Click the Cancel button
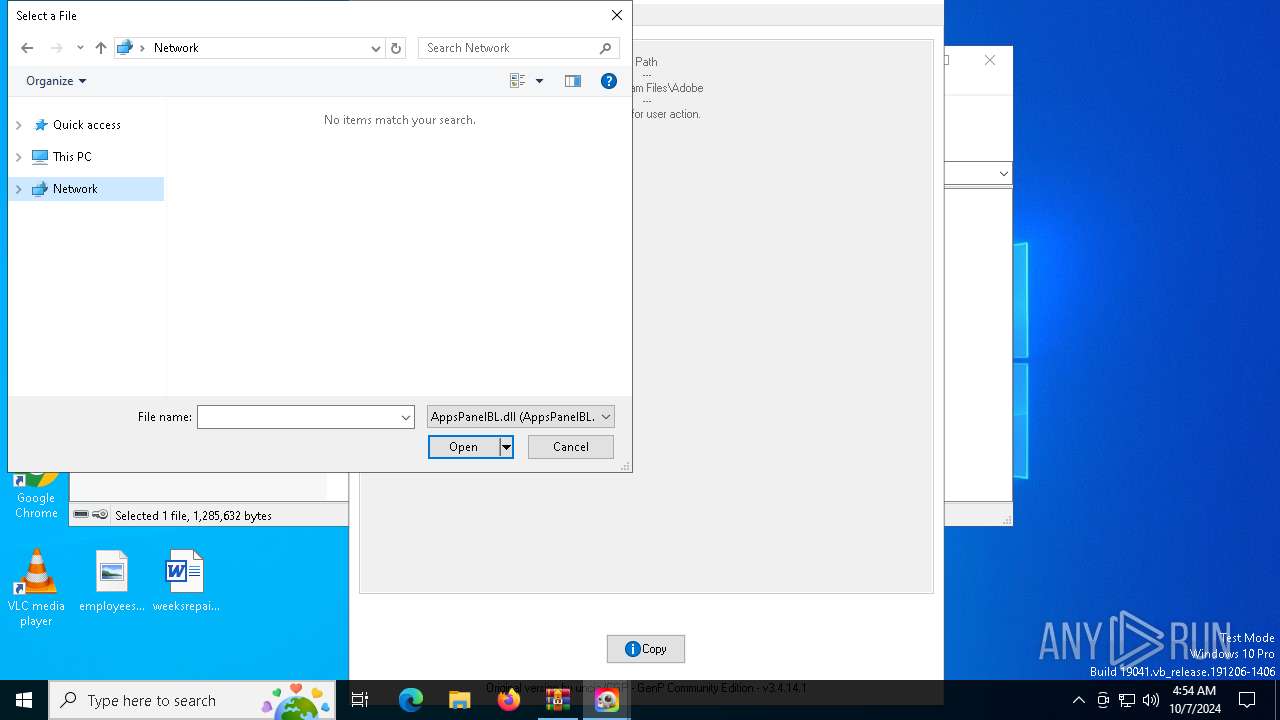 coord(571,447)
